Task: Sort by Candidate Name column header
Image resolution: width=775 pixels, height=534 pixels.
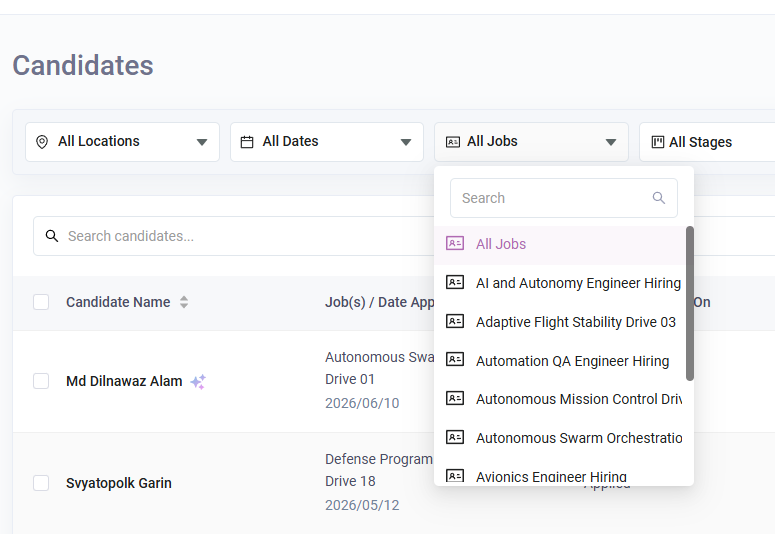Action: 118,302
